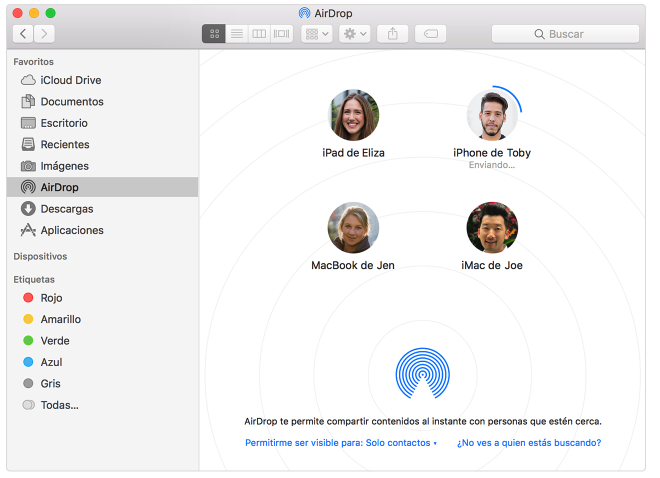Viewport: 660px width, 478px height.
Task: Switch to Cover Flow view
Action: (x=282, y=34)
